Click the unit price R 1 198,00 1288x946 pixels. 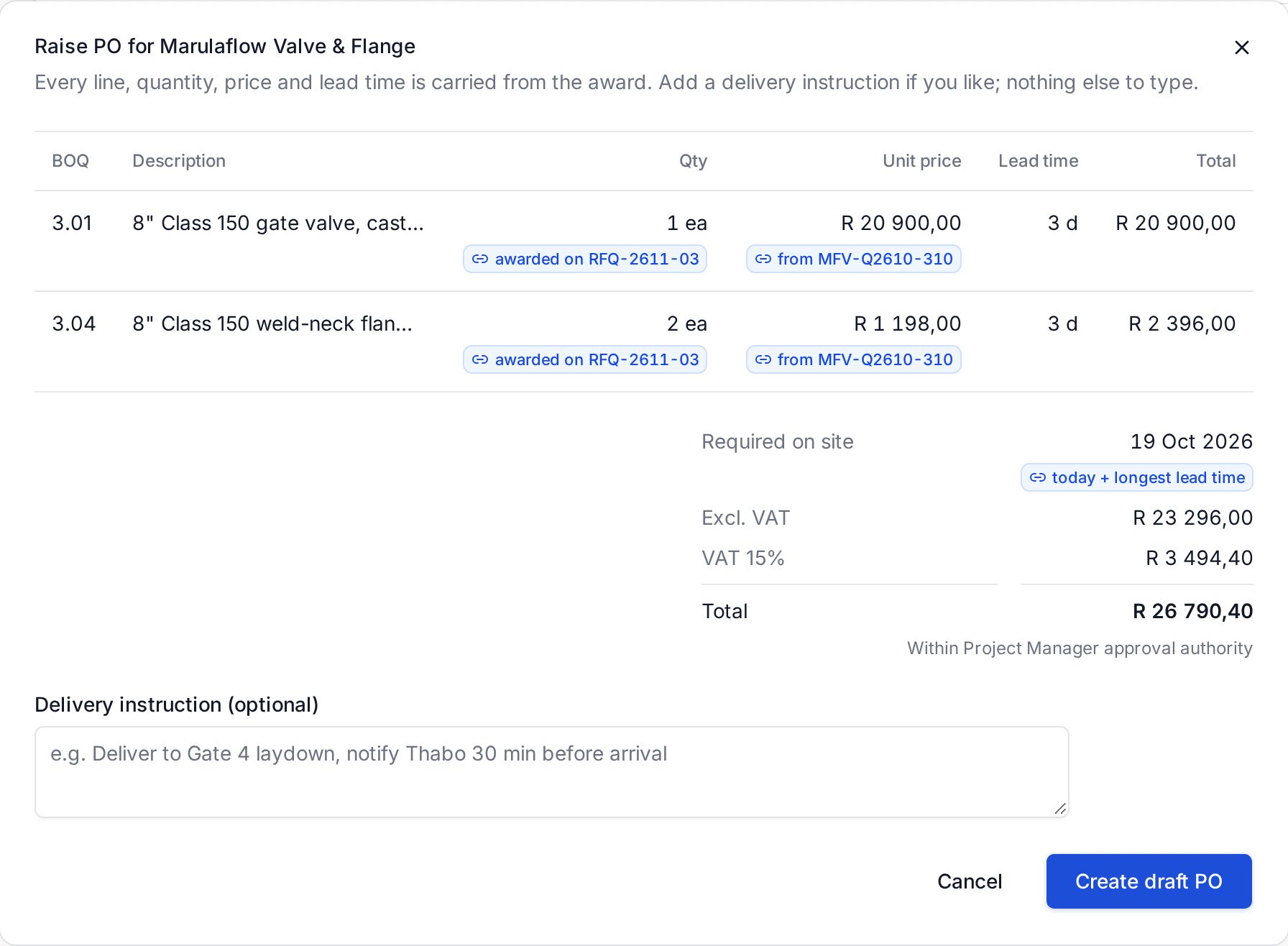click(x=907, y=324)
